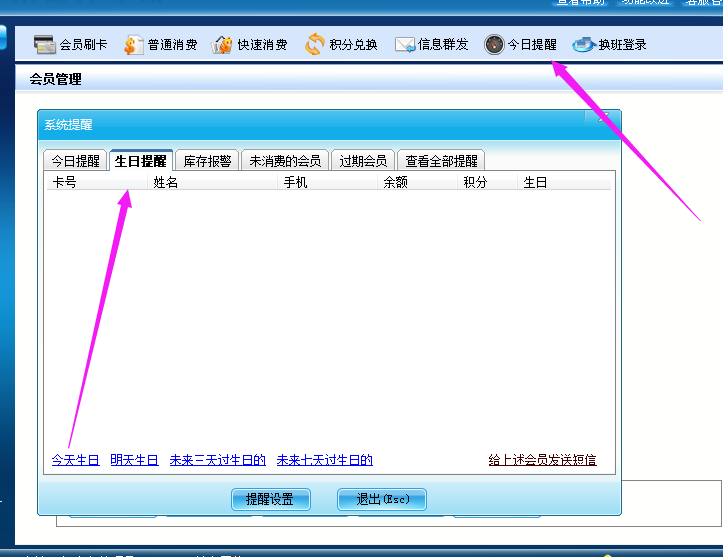The height and width of the screenshot is (557, 723).
Task: Sort by 卡号 column header
Action: tap(97, 182)
